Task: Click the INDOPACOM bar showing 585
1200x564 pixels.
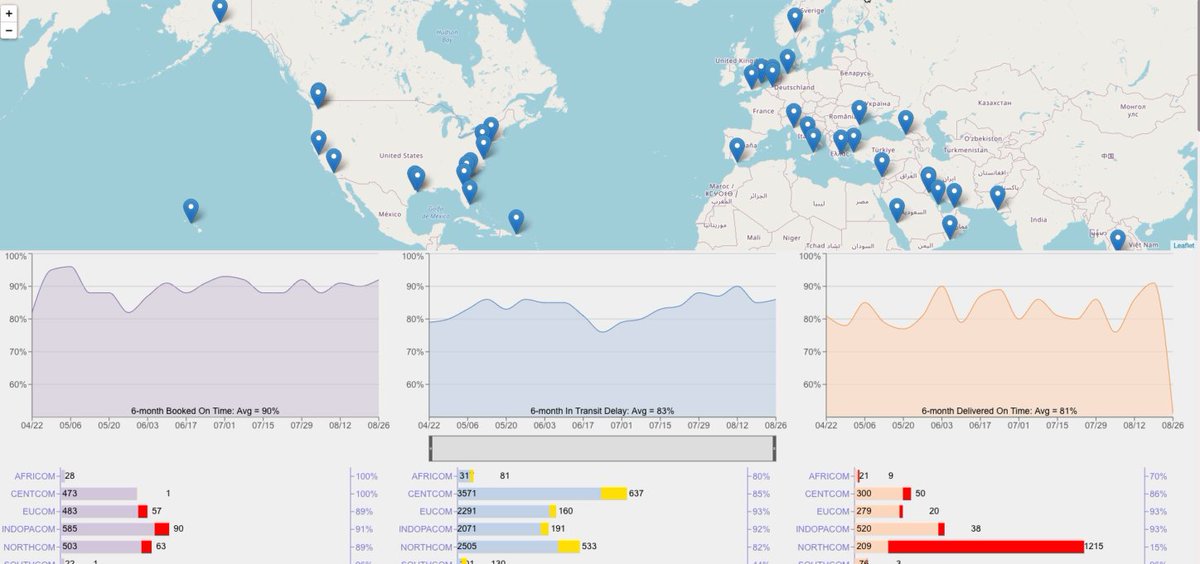Action: (x=108, y=529)
